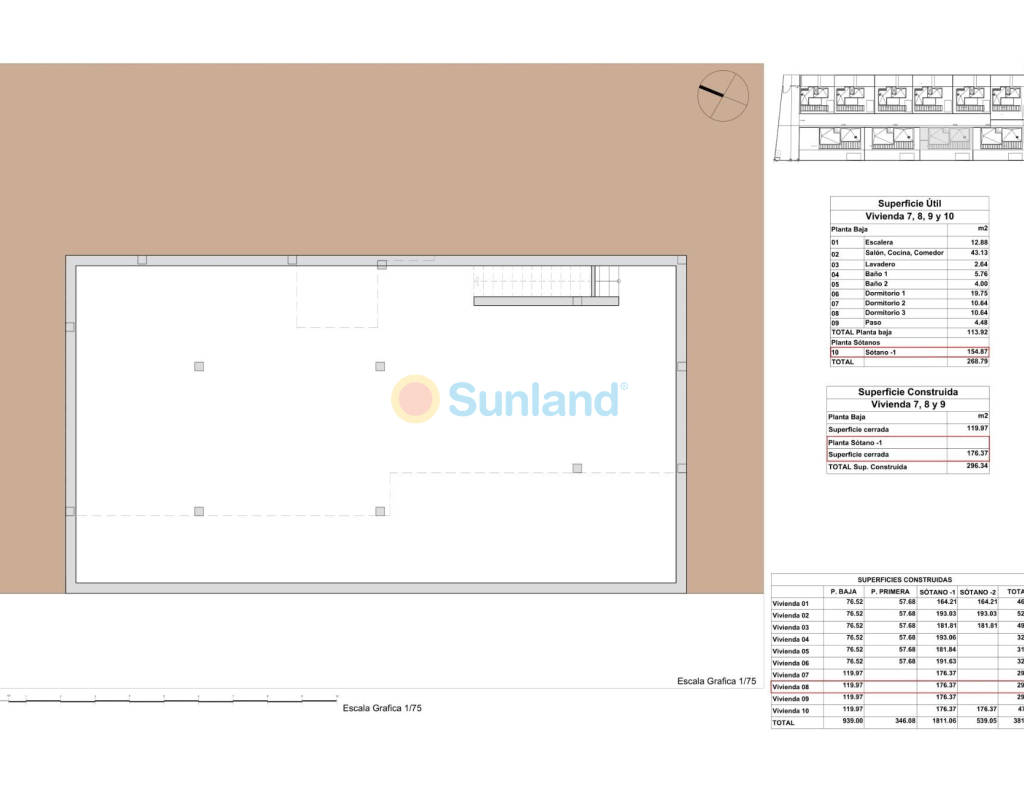1024x800 pixels.
Task: Select the Superficie Útil table heading
Action: coord(909,203)
